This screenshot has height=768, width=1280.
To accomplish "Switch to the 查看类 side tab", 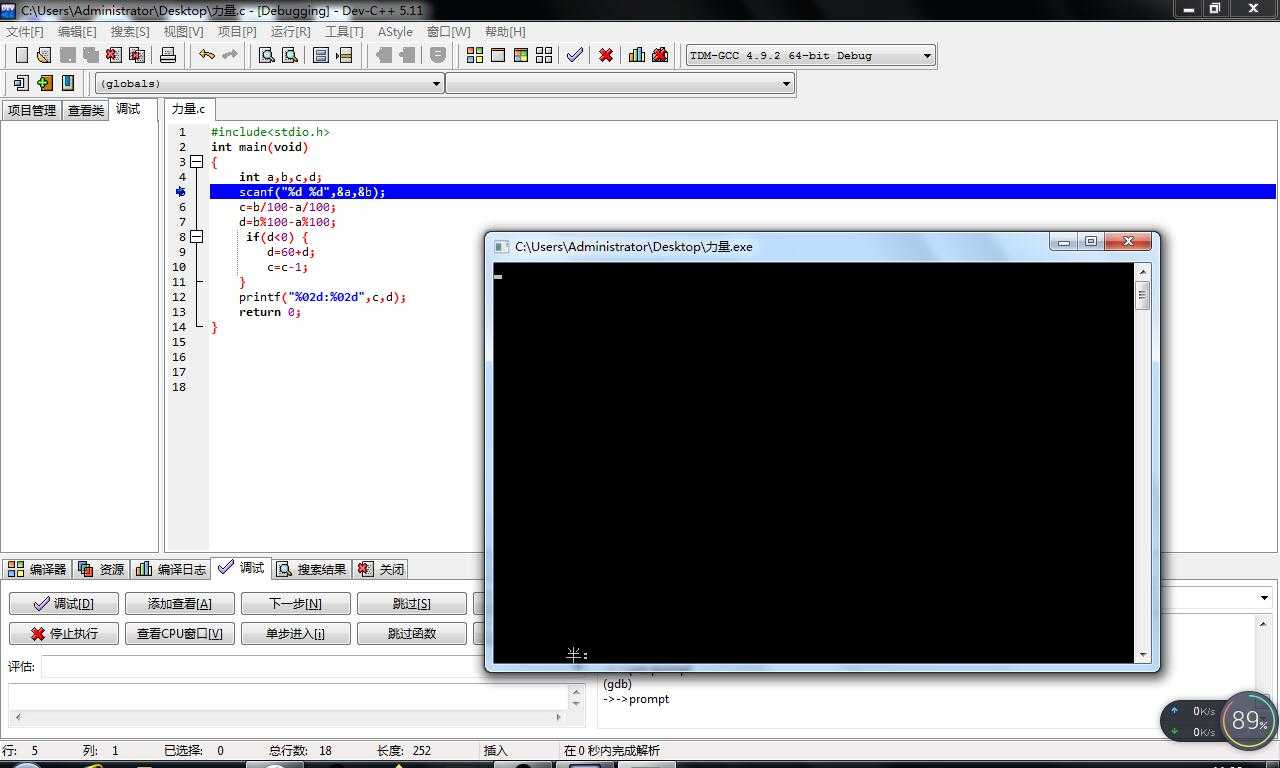I will pos(86,110).
